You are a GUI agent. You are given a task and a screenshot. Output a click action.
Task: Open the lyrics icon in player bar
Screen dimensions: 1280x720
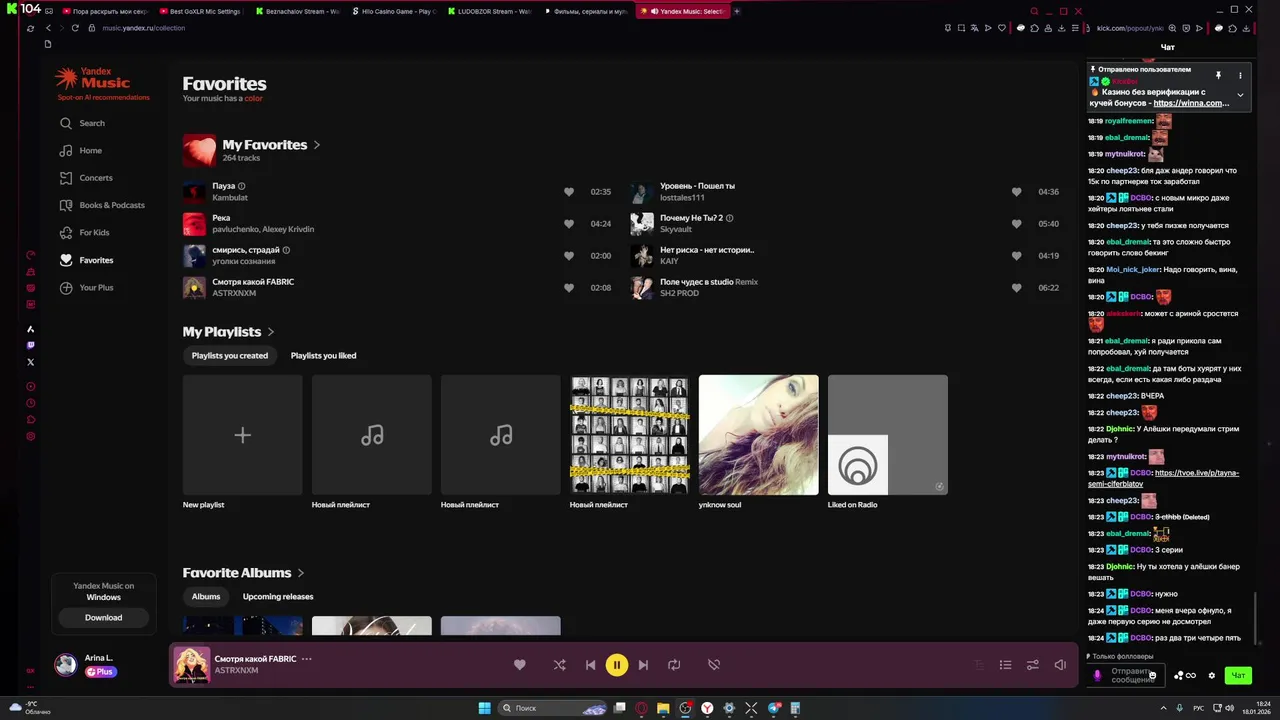(978, 665)
